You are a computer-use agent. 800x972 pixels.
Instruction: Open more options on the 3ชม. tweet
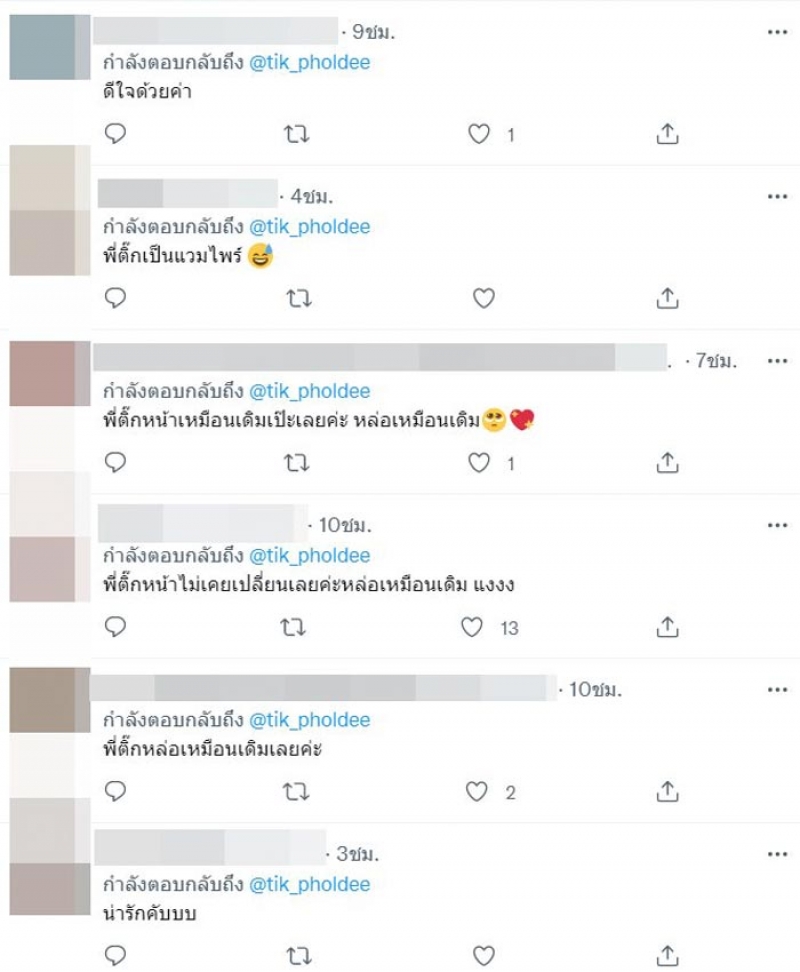coord(777,854)
